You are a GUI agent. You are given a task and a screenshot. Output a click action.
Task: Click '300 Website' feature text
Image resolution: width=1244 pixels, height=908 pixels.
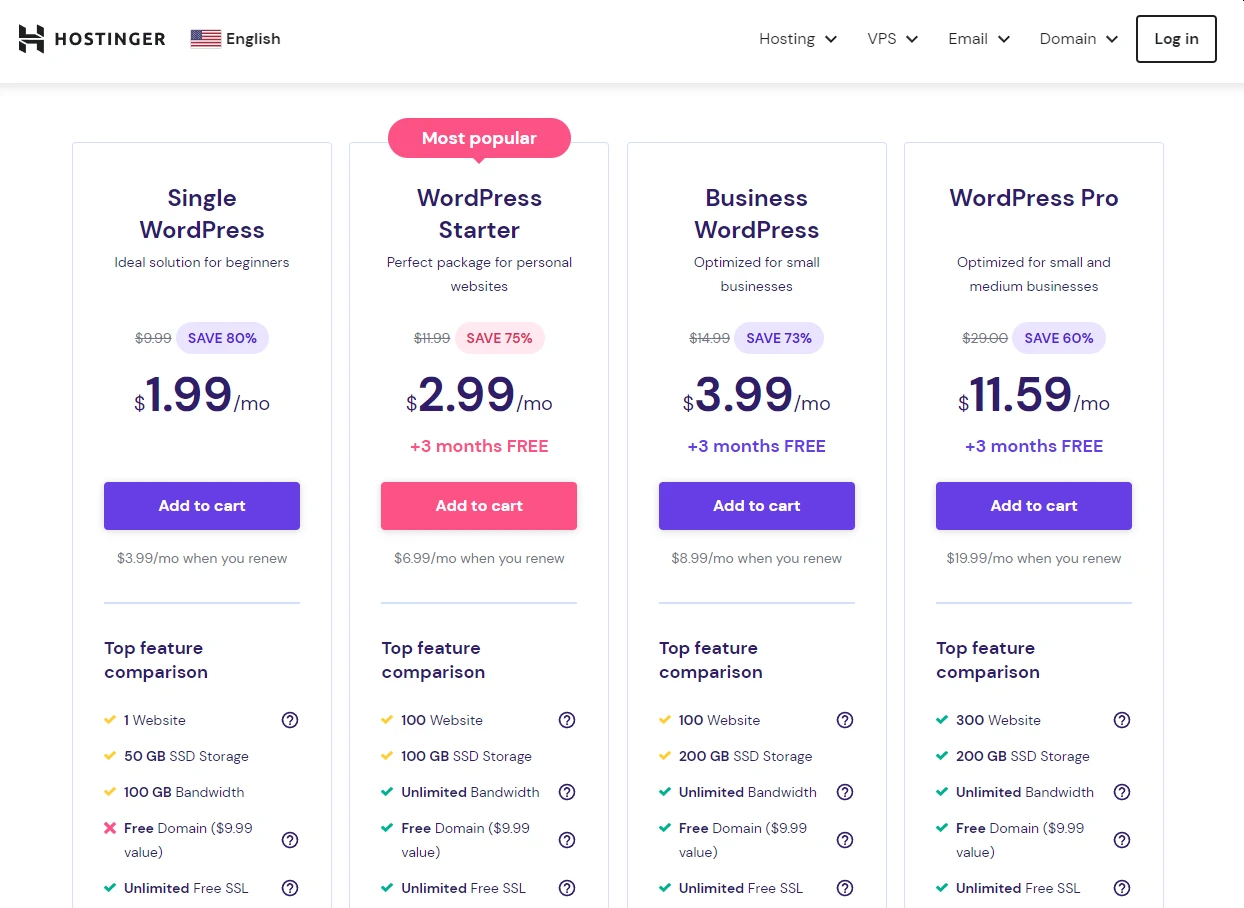point(998,720)
